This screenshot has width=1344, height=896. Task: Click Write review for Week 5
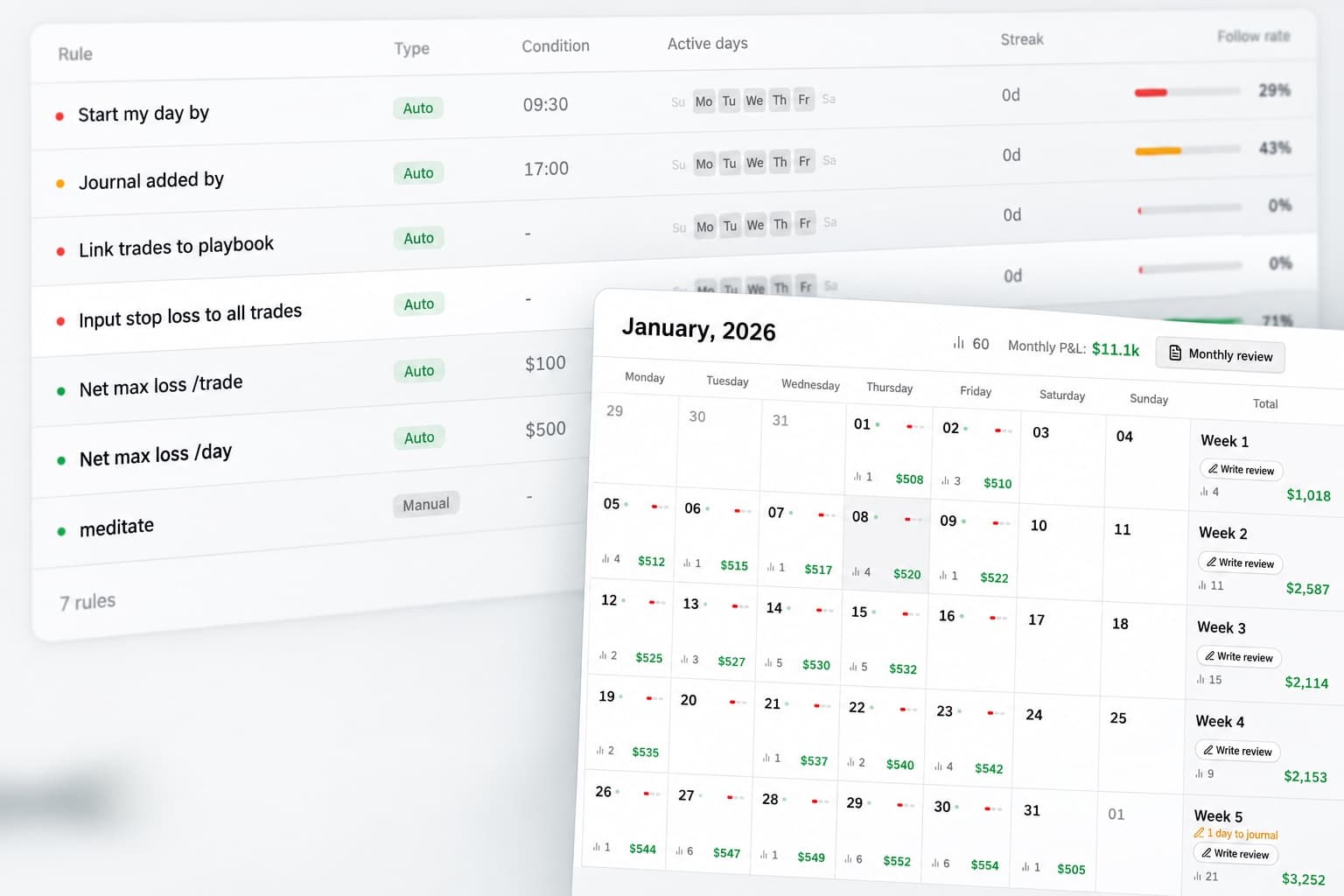click(x=1235, y=853)
